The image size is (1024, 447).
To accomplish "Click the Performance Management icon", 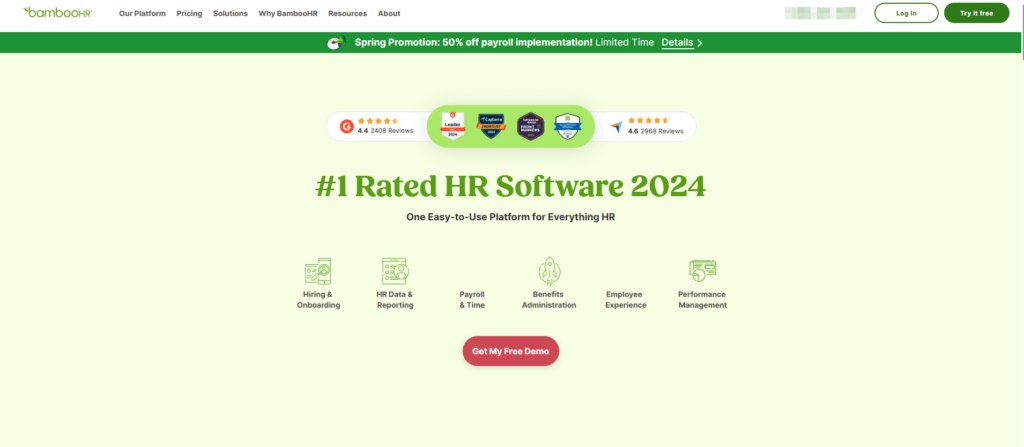I will click(x=702, y=270).
